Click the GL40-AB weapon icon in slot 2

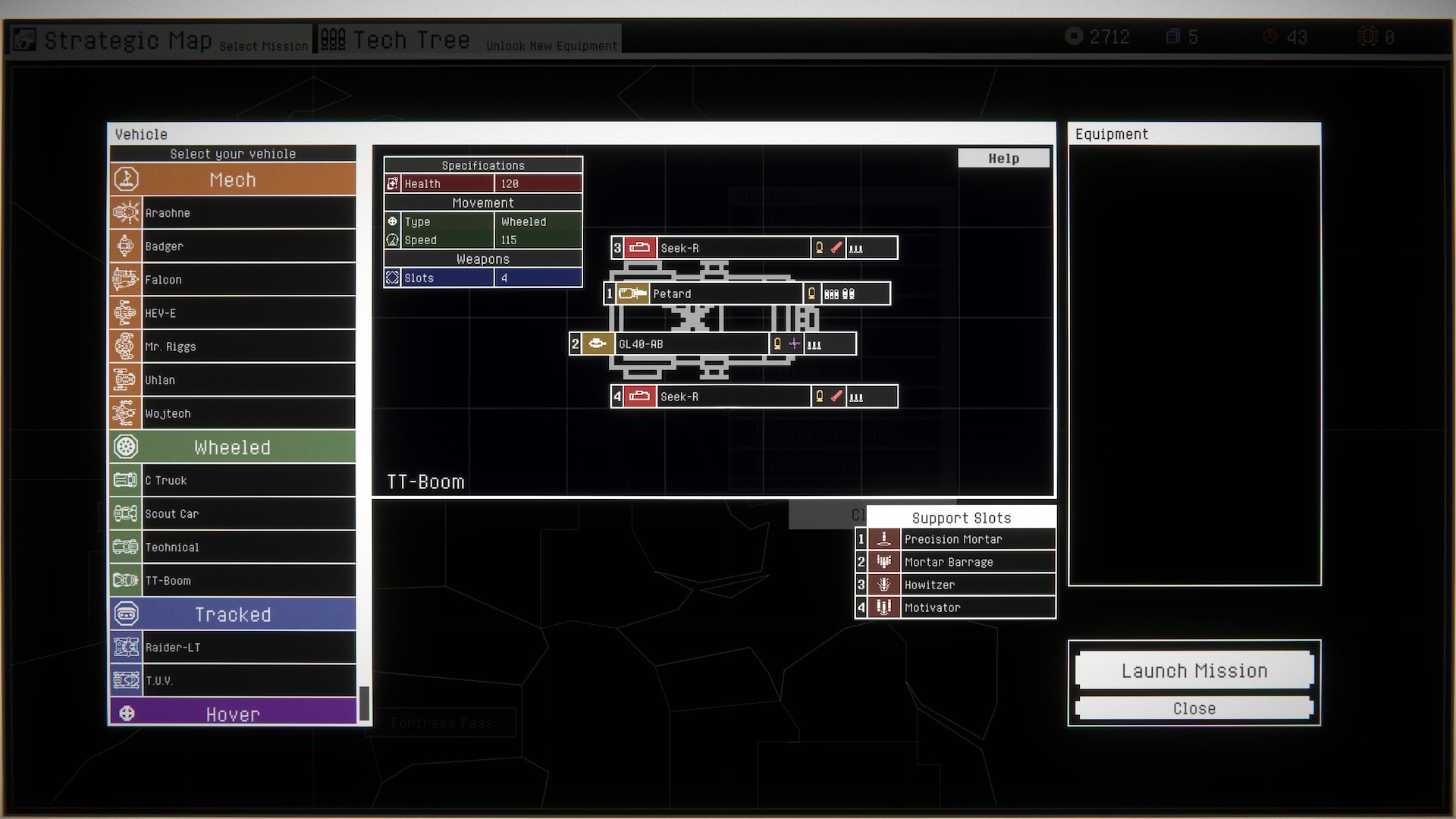pyautogui.click(x=598, y=344)
